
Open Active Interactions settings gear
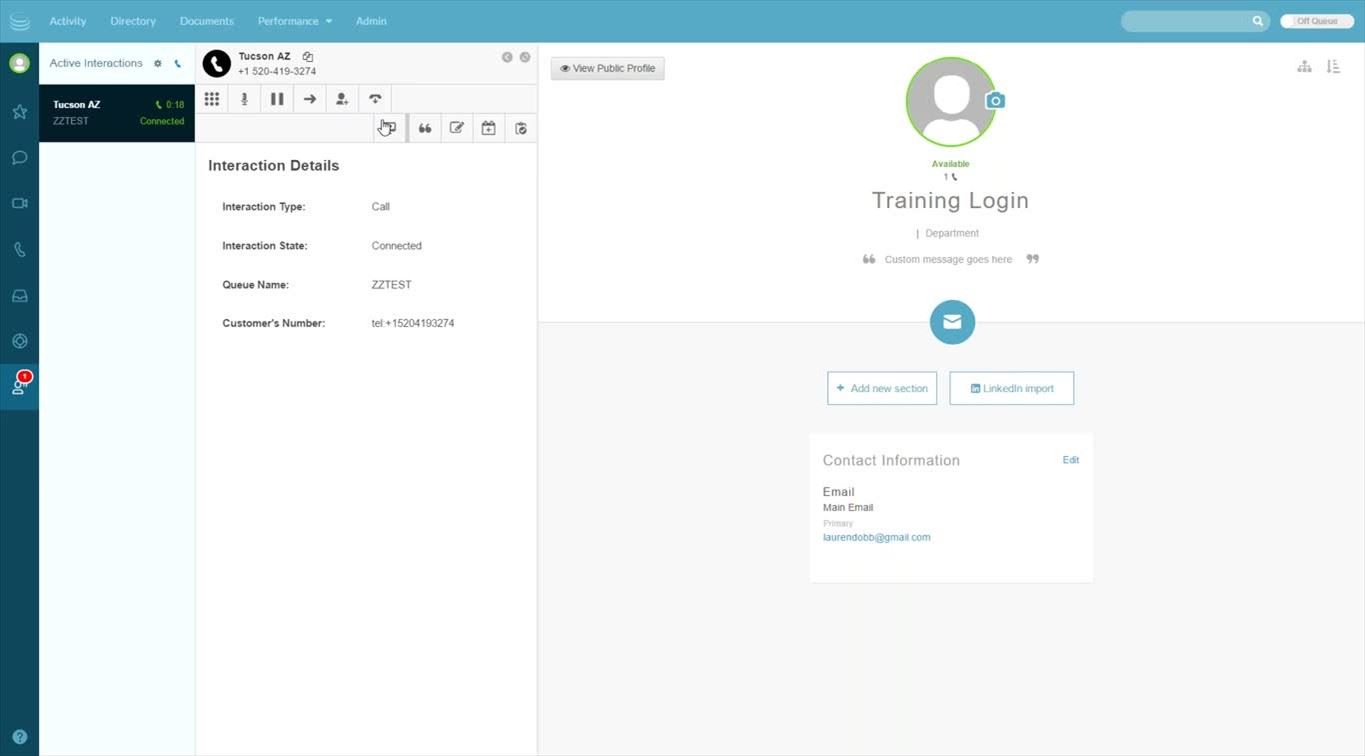click(157, 63)
